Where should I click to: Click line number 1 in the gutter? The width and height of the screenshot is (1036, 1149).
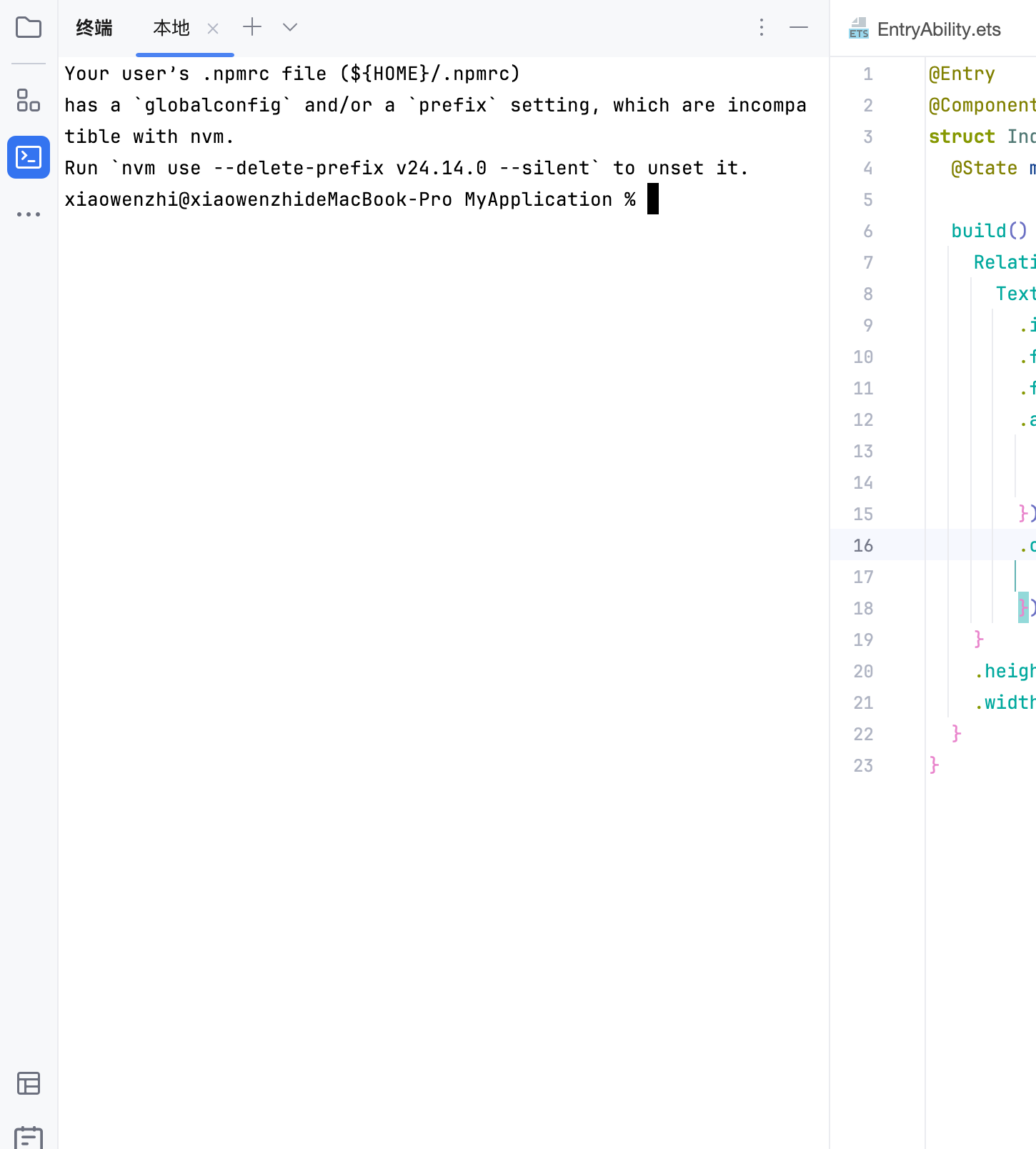click(x=868, y=74)
